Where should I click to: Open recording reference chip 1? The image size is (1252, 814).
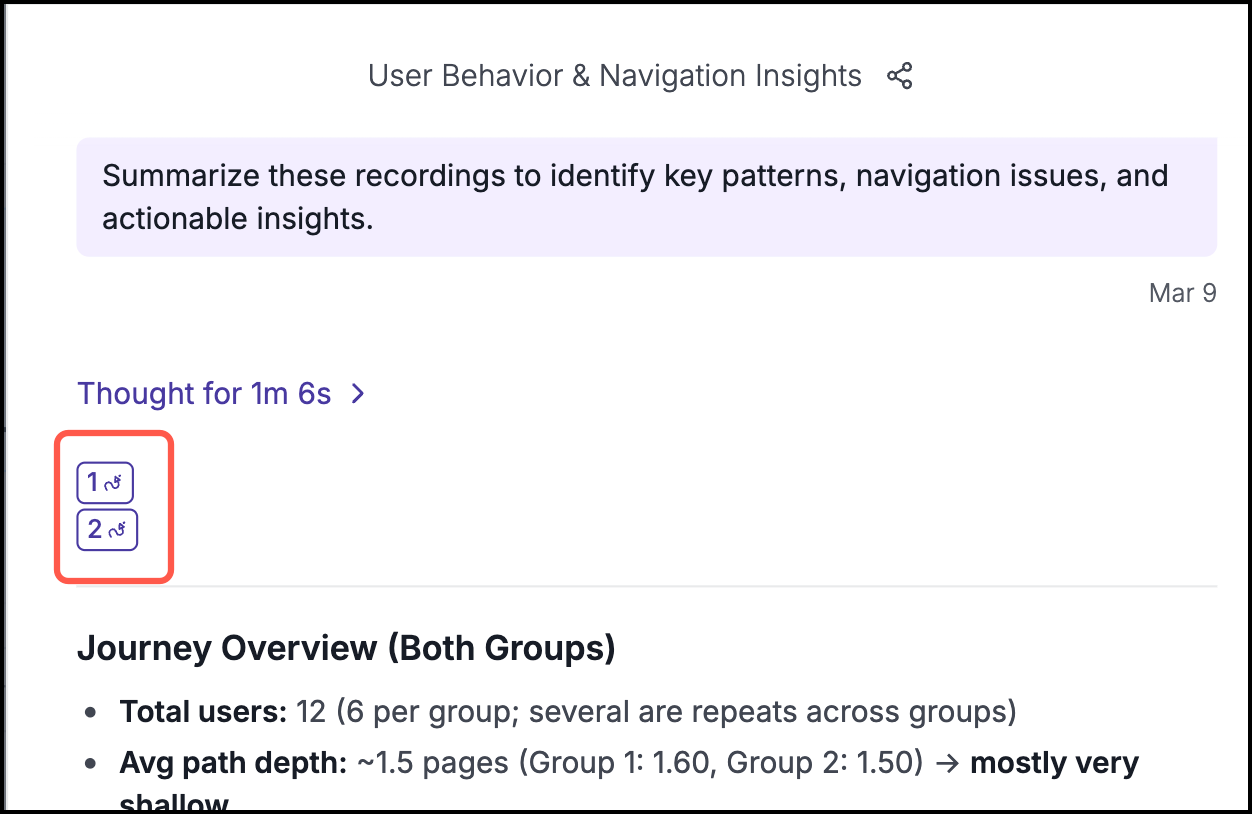pos(105,483)
